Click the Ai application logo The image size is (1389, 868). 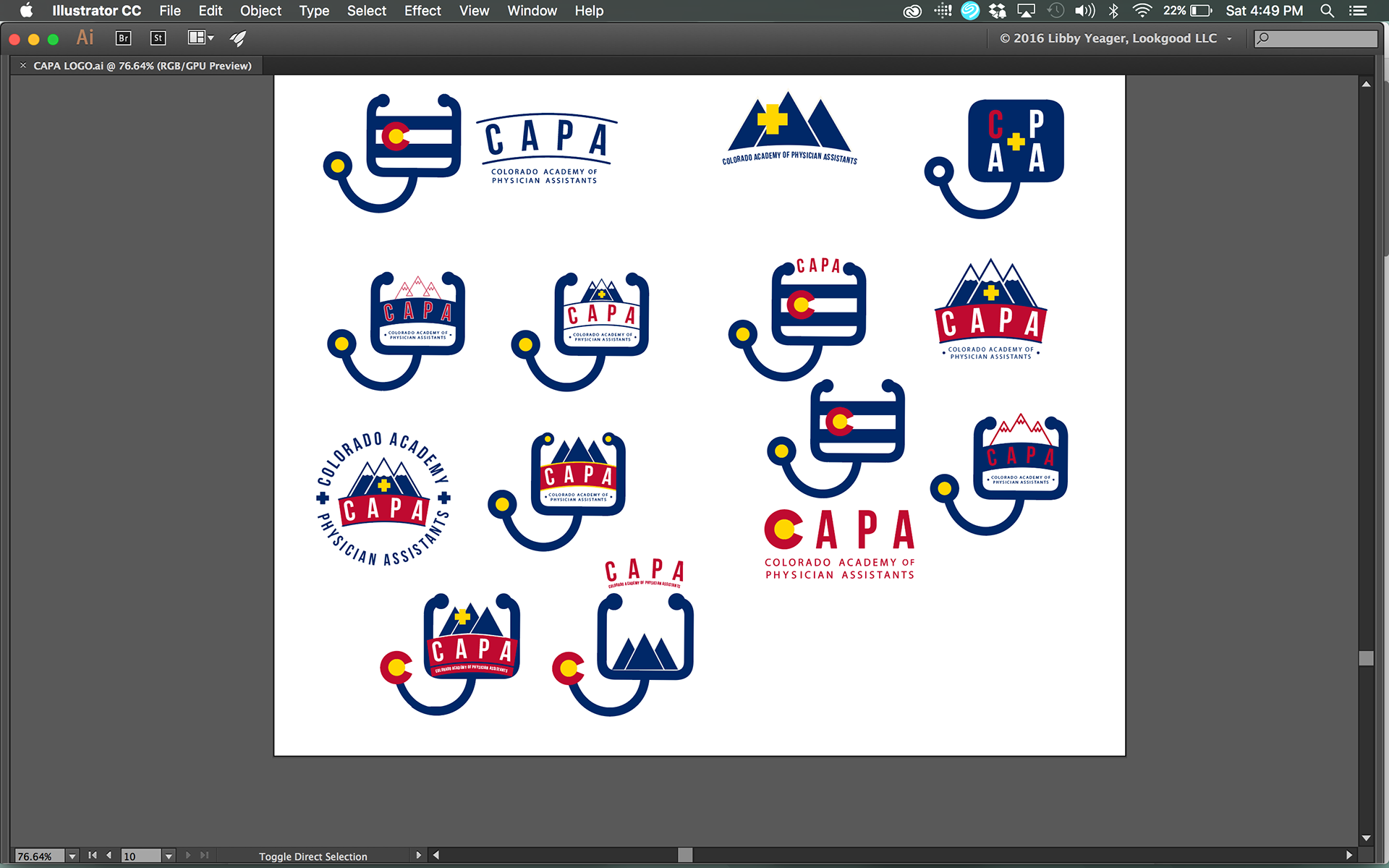point(85,38)
